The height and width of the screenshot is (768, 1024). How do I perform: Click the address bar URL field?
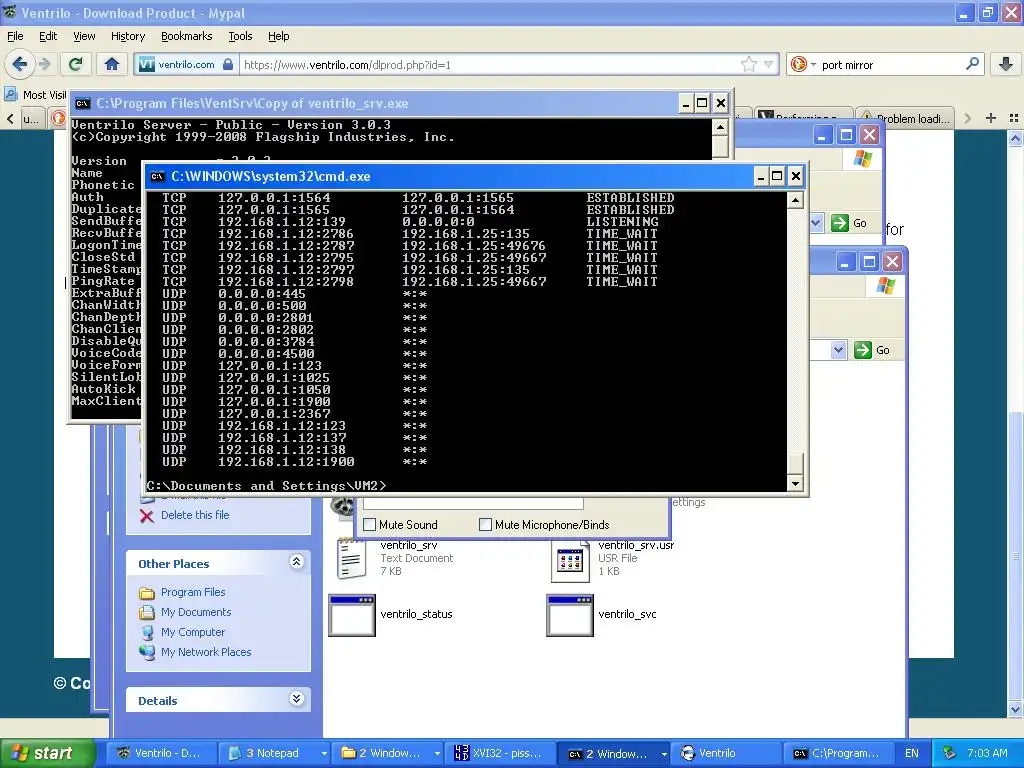(x=488, y=65)
